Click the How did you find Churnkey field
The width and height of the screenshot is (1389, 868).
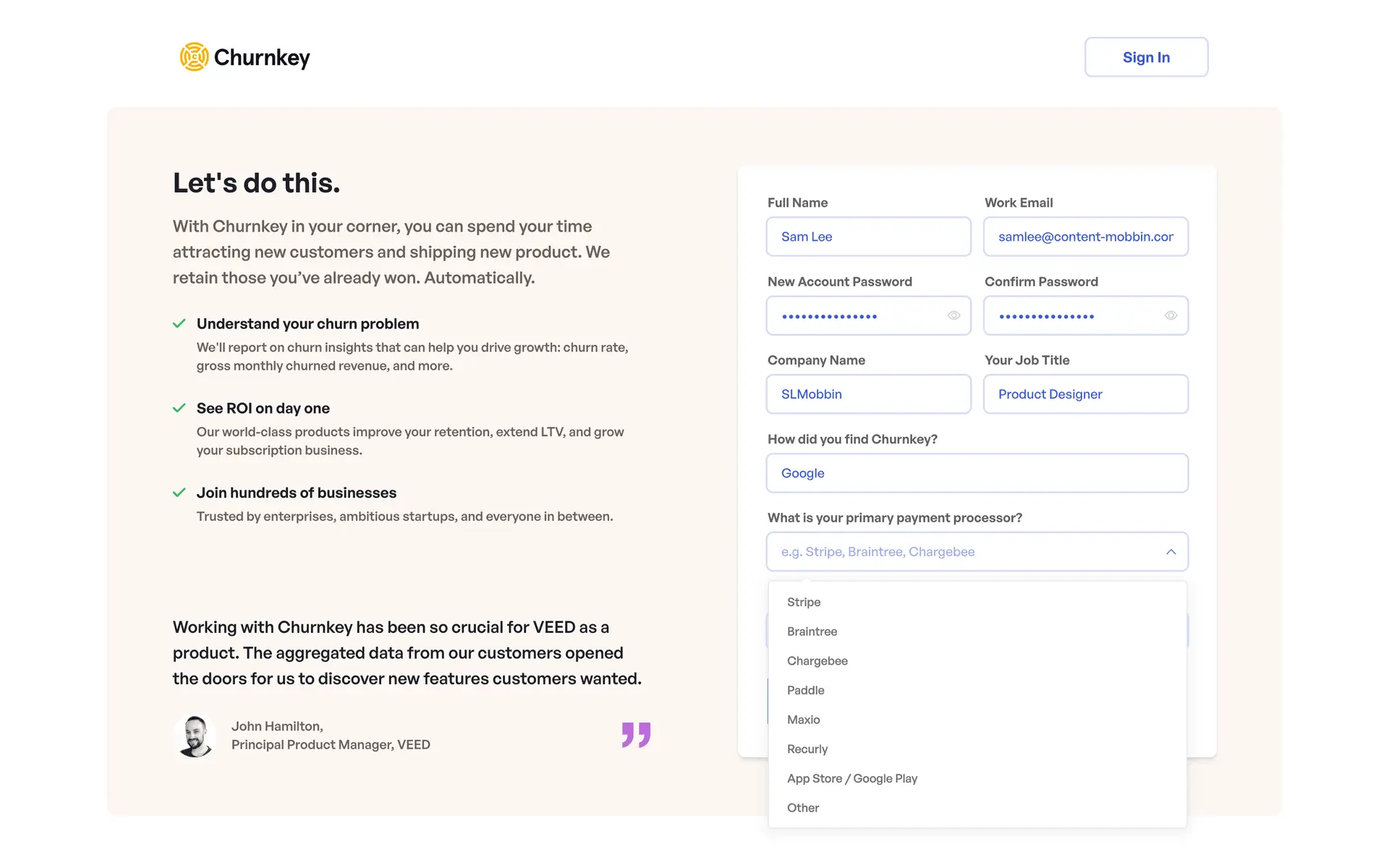click(x=977, y=473)
